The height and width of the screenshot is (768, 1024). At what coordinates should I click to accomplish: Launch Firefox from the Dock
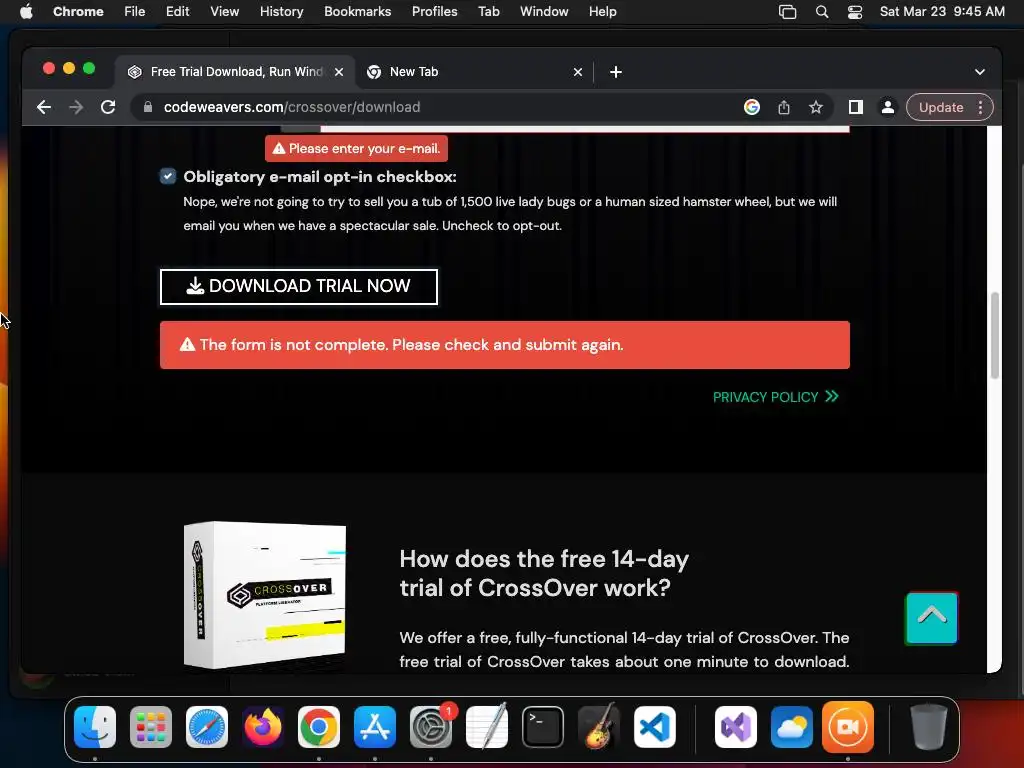[x=263, y=727]
